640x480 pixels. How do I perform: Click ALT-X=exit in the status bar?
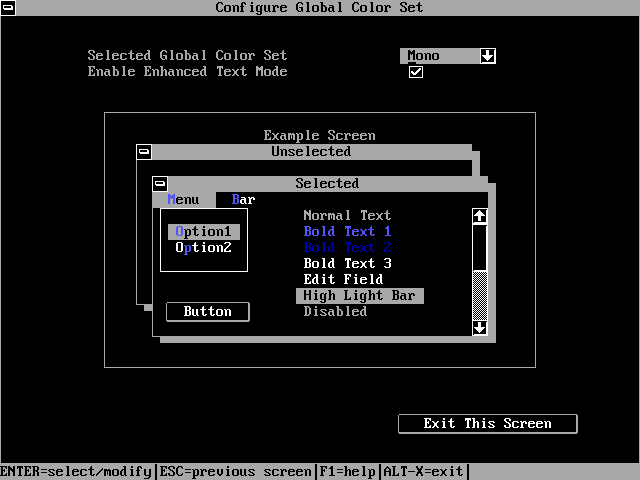(x=422, y=472)
